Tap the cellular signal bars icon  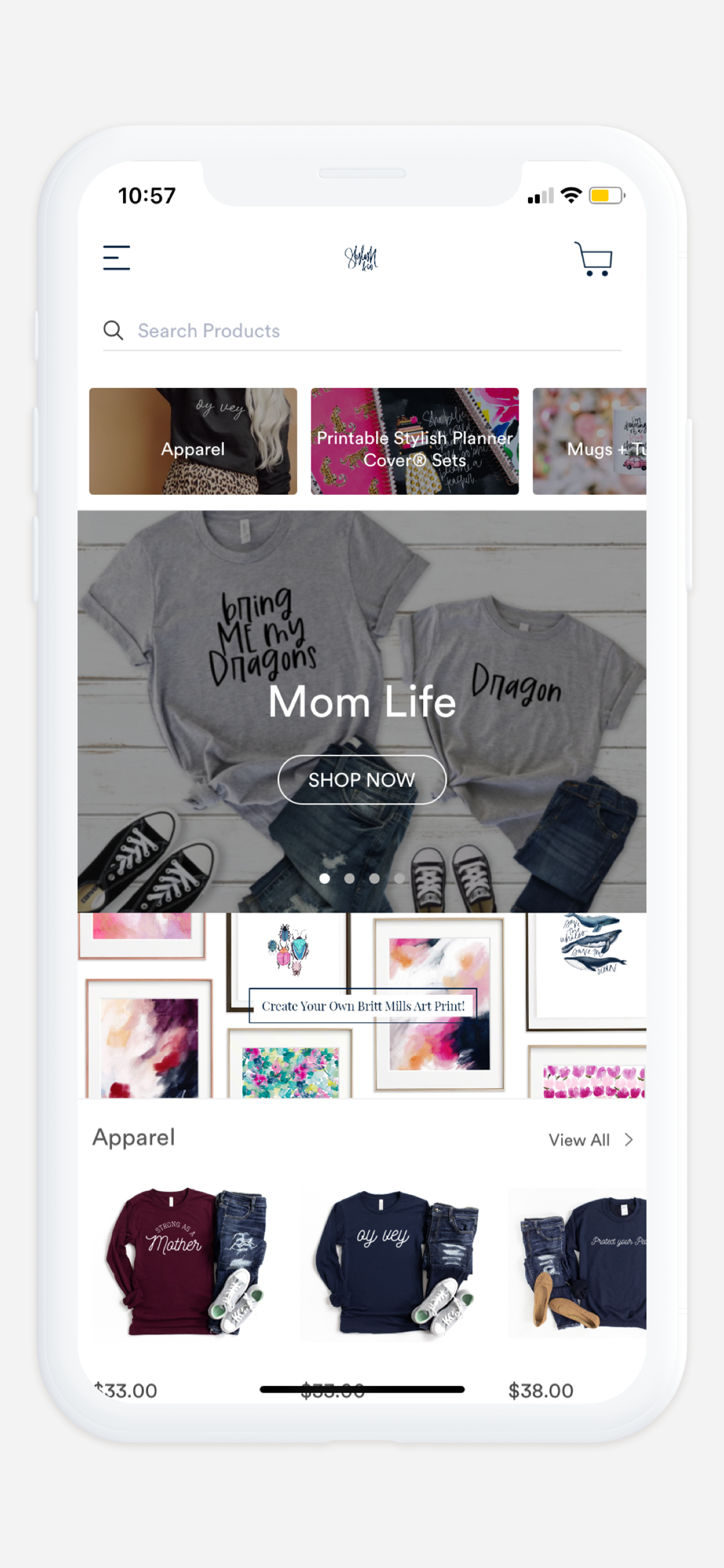[x=541, y=196]
